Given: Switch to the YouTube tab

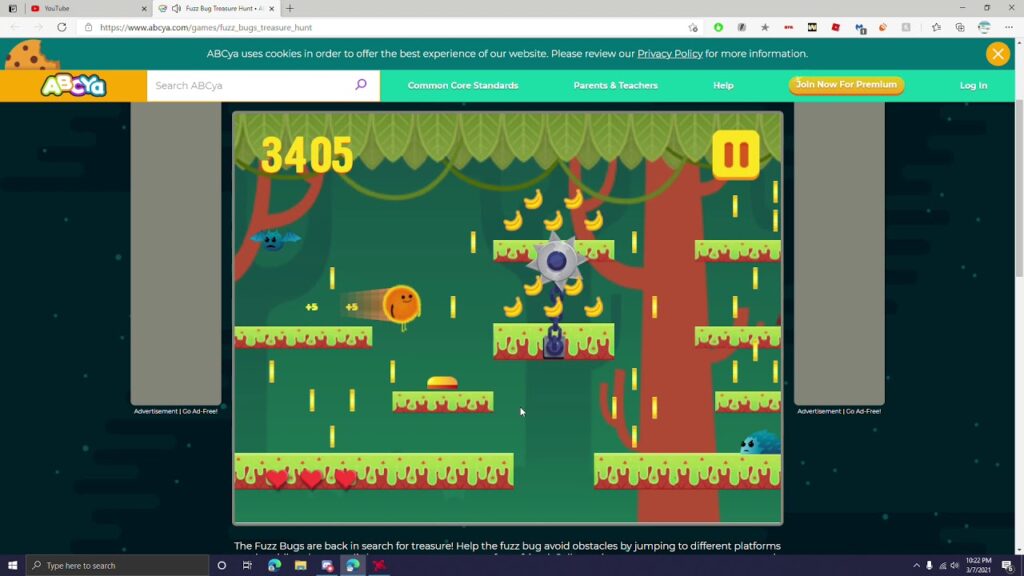Looking at the screenshot, I should (87, 8).
